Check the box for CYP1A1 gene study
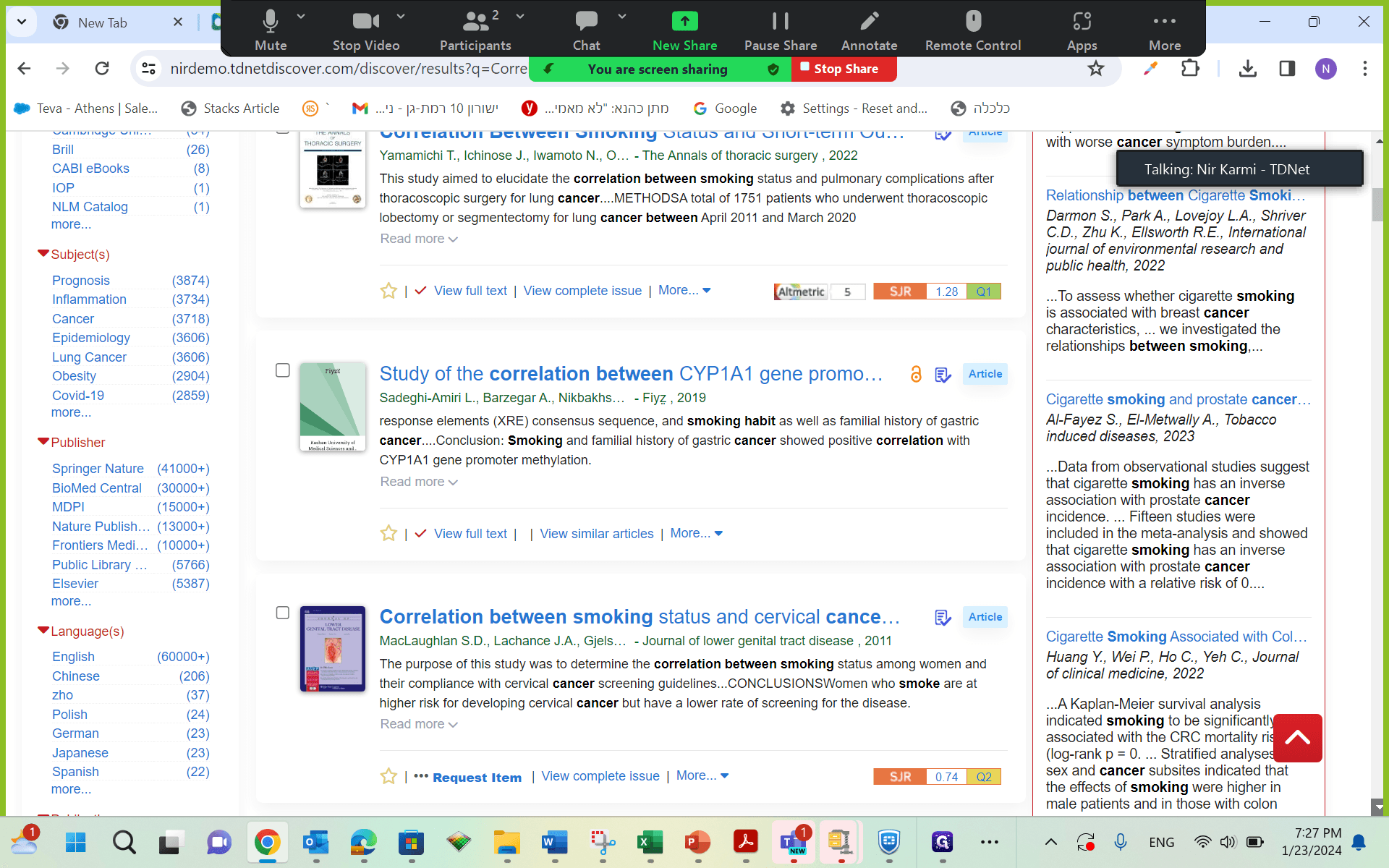1389x868 pixels. coord(283,370)
